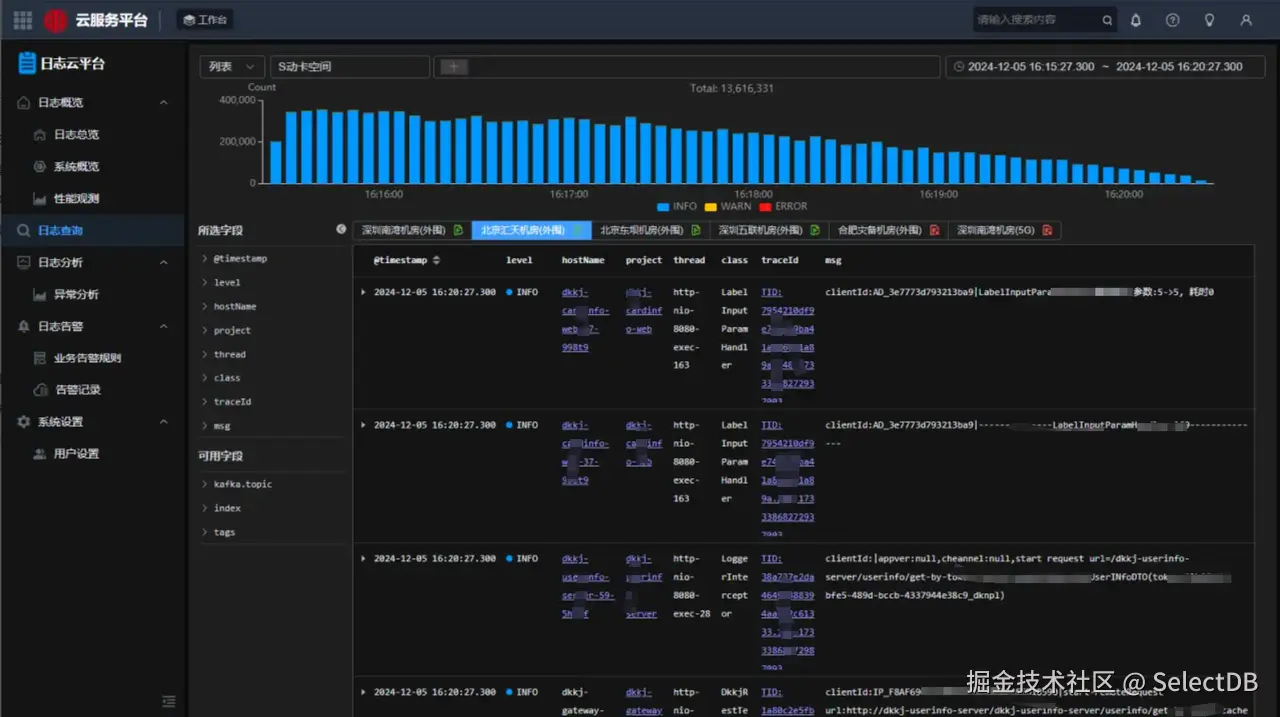Open the 列表 view dropdown
Screen dimensions: 1280x717
pos(232,67)
